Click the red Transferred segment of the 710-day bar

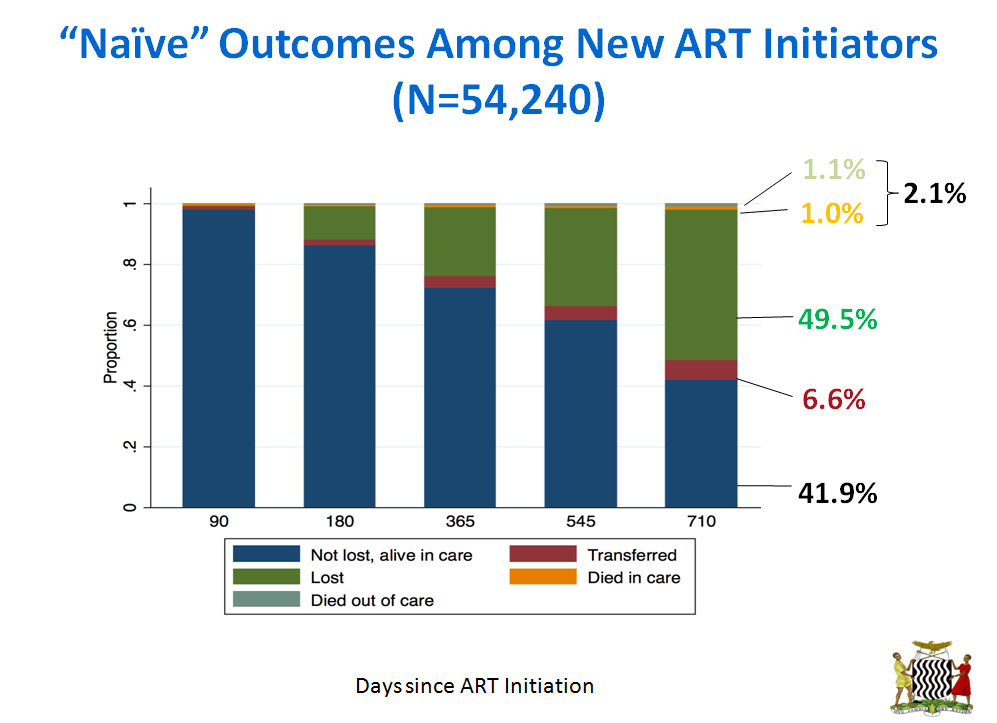(701, 370)
